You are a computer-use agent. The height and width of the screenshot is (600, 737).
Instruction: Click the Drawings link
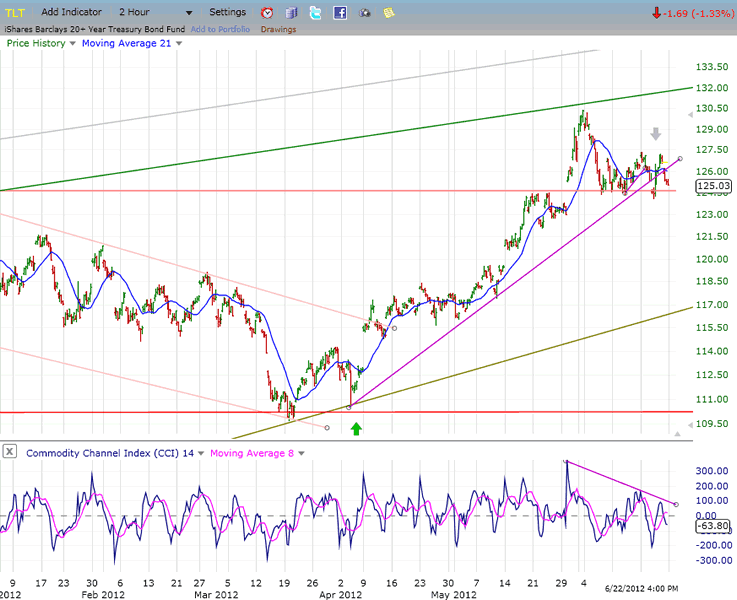(x=278, y=29)
